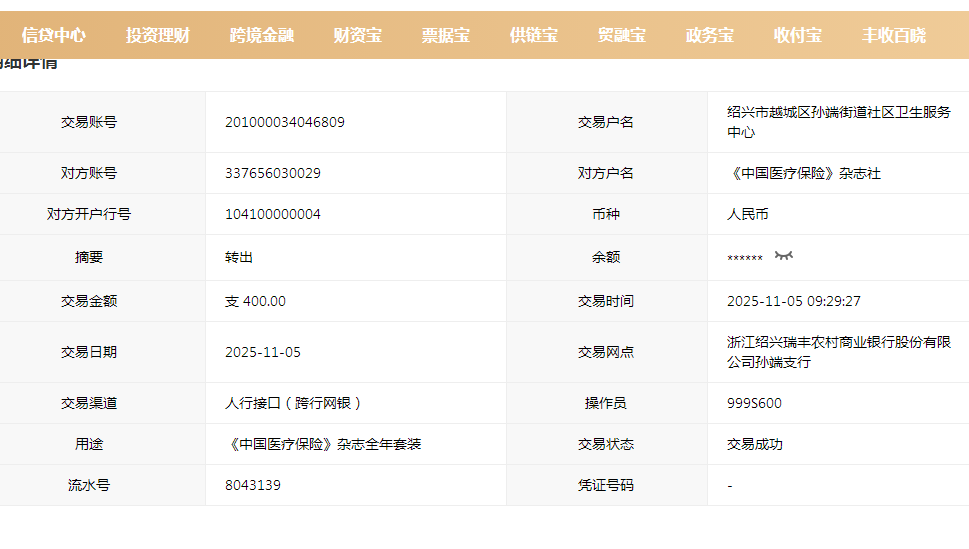Click the 票据宝 navigation item

point(446,35)
